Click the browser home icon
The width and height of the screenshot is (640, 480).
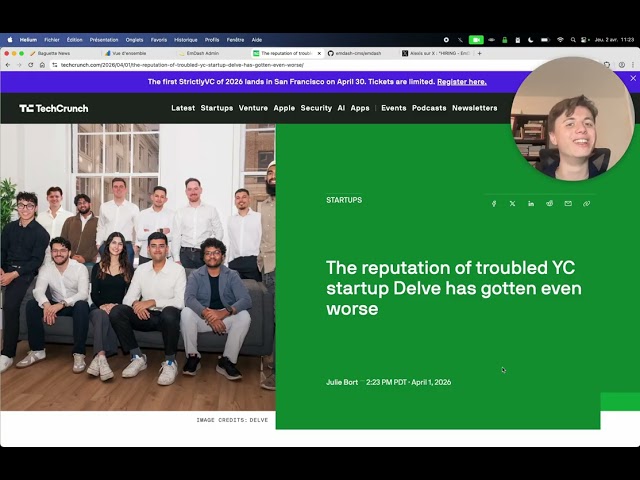(42, 65)
